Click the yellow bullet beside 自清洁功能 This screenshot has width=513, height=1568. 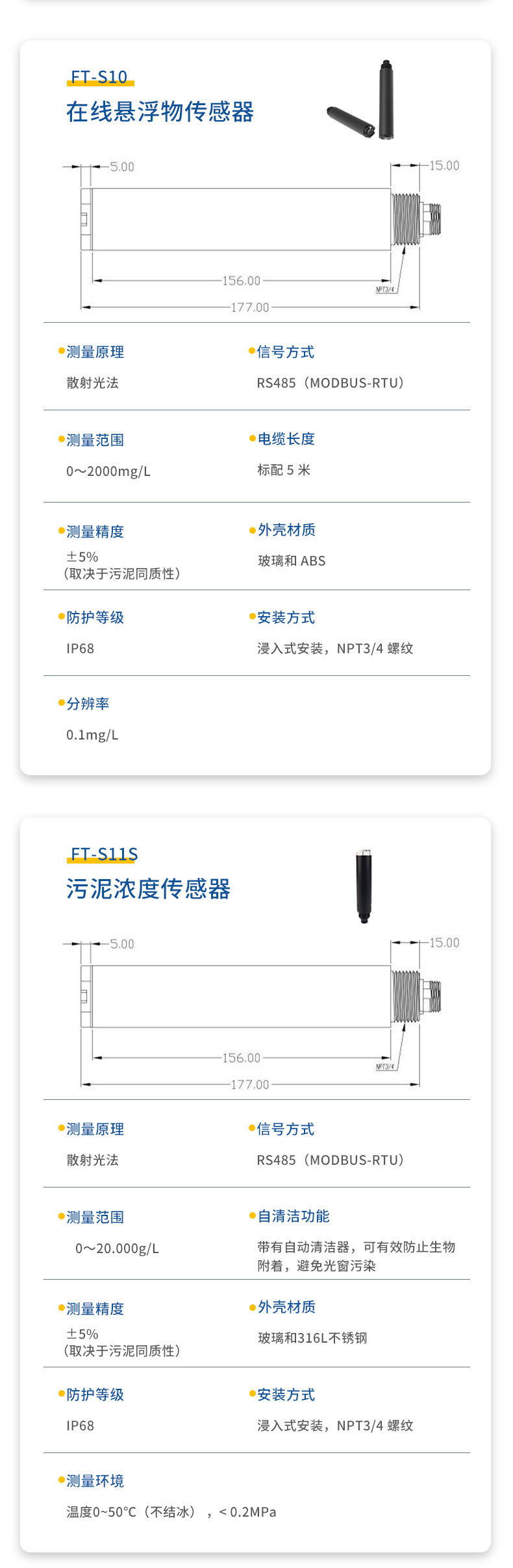pos(253,1216)
